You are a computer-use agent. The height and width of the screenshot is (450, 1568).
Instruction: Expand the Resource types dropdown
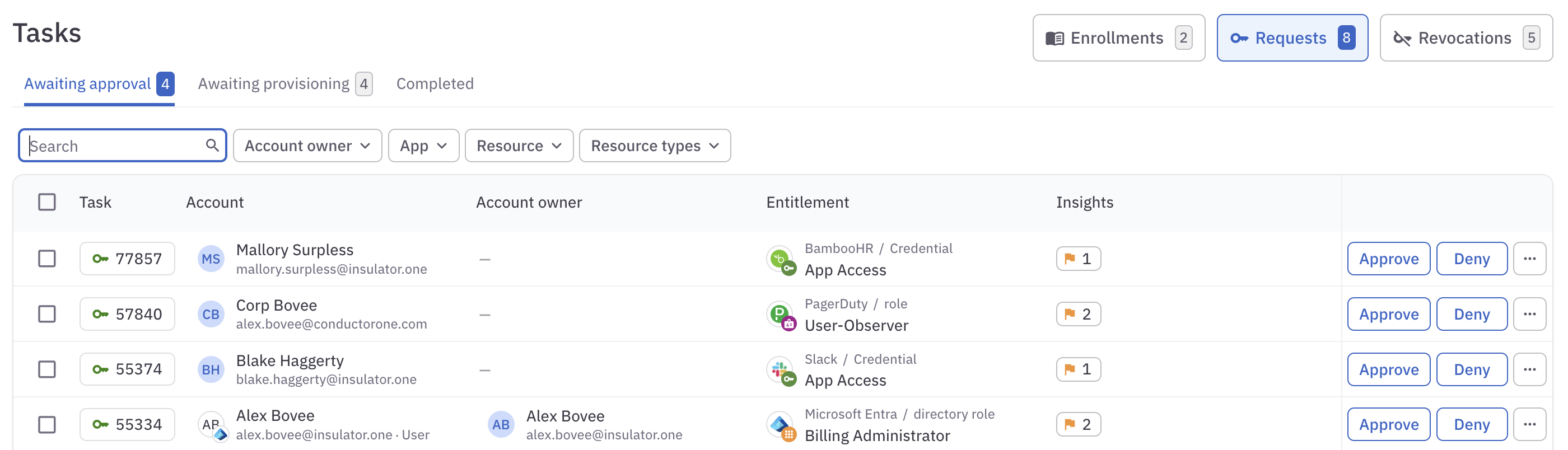pos(654,146)
